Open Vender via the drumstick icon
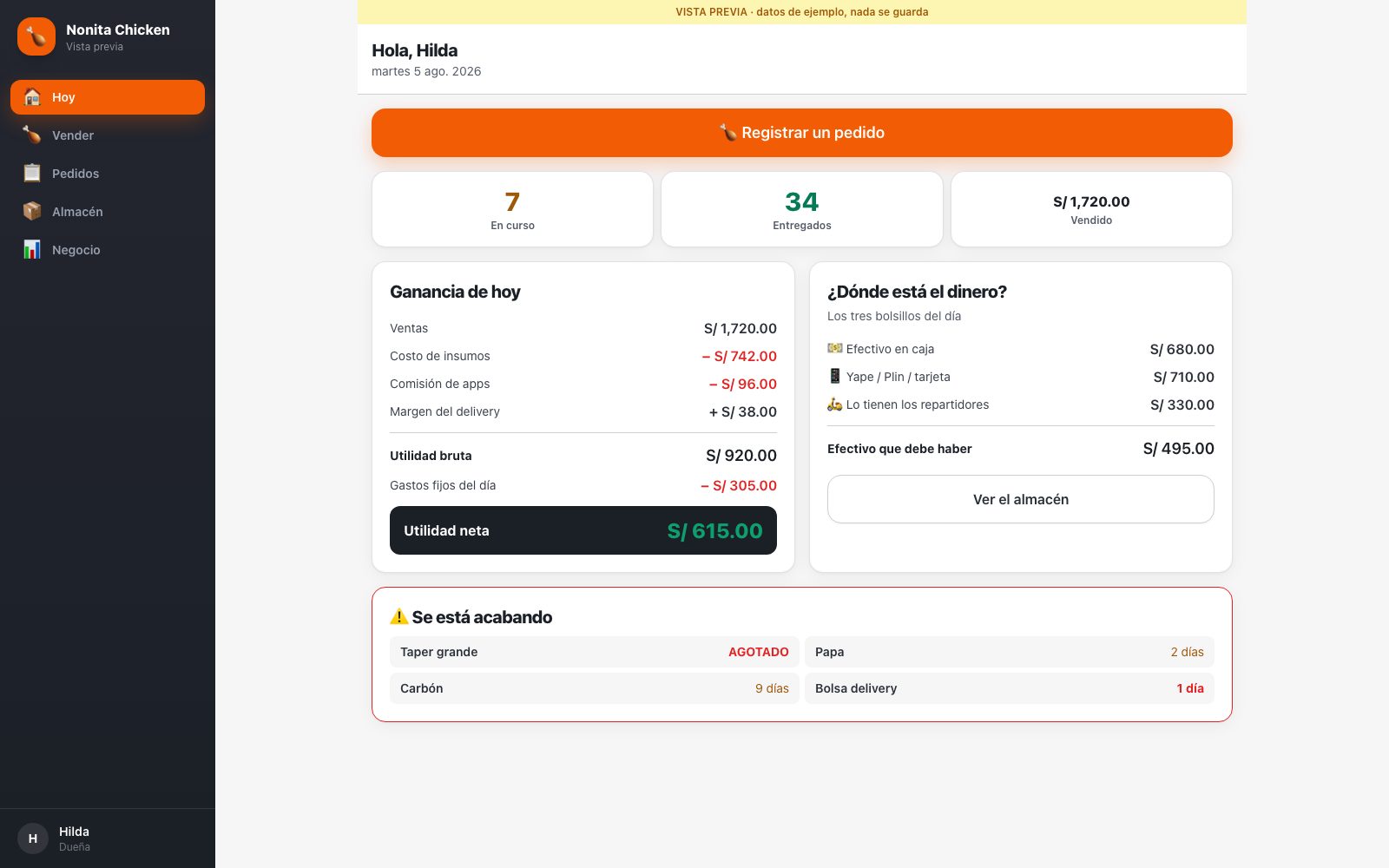 tap(32, 135)
